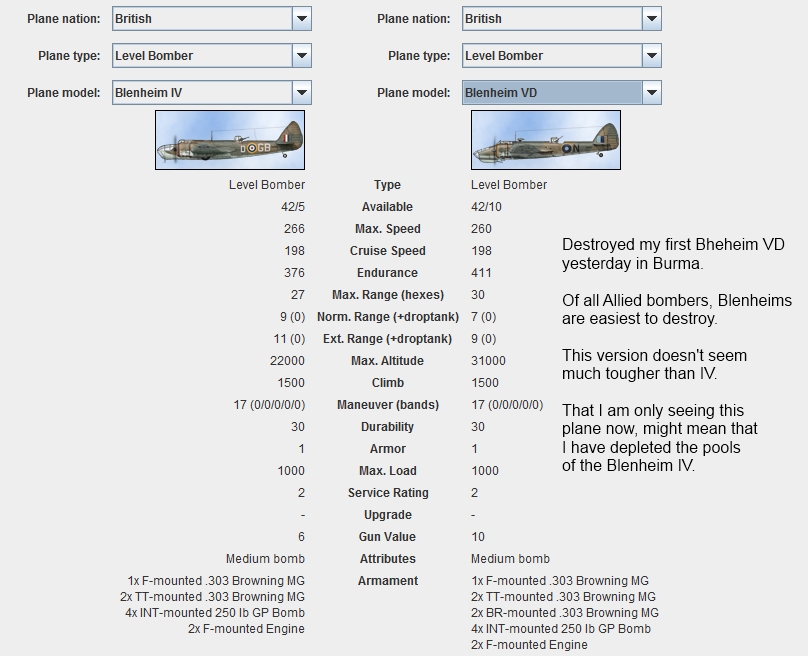Open right Plane type dropdown arrow
The image size is (808, 656).
[x=651, y=56]
